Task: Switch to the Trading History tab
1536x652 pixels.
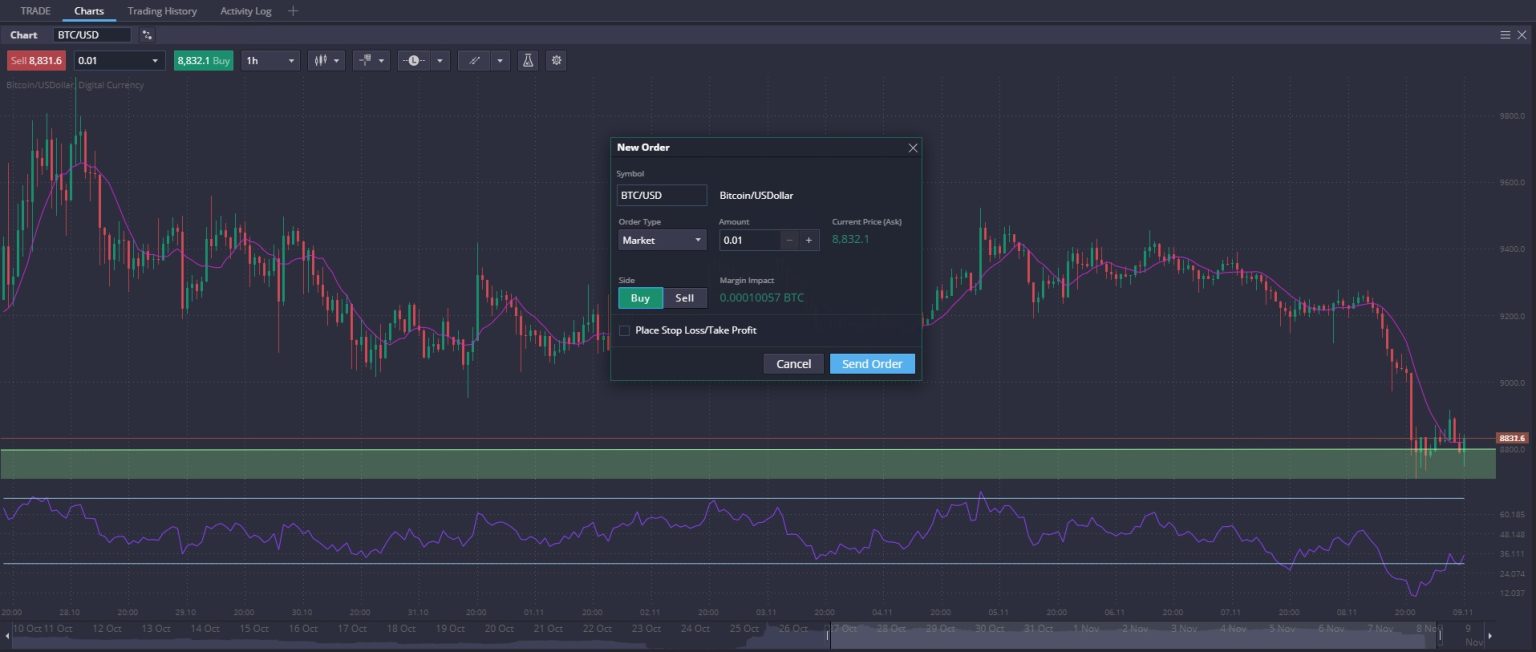Action: click(161, 11)
